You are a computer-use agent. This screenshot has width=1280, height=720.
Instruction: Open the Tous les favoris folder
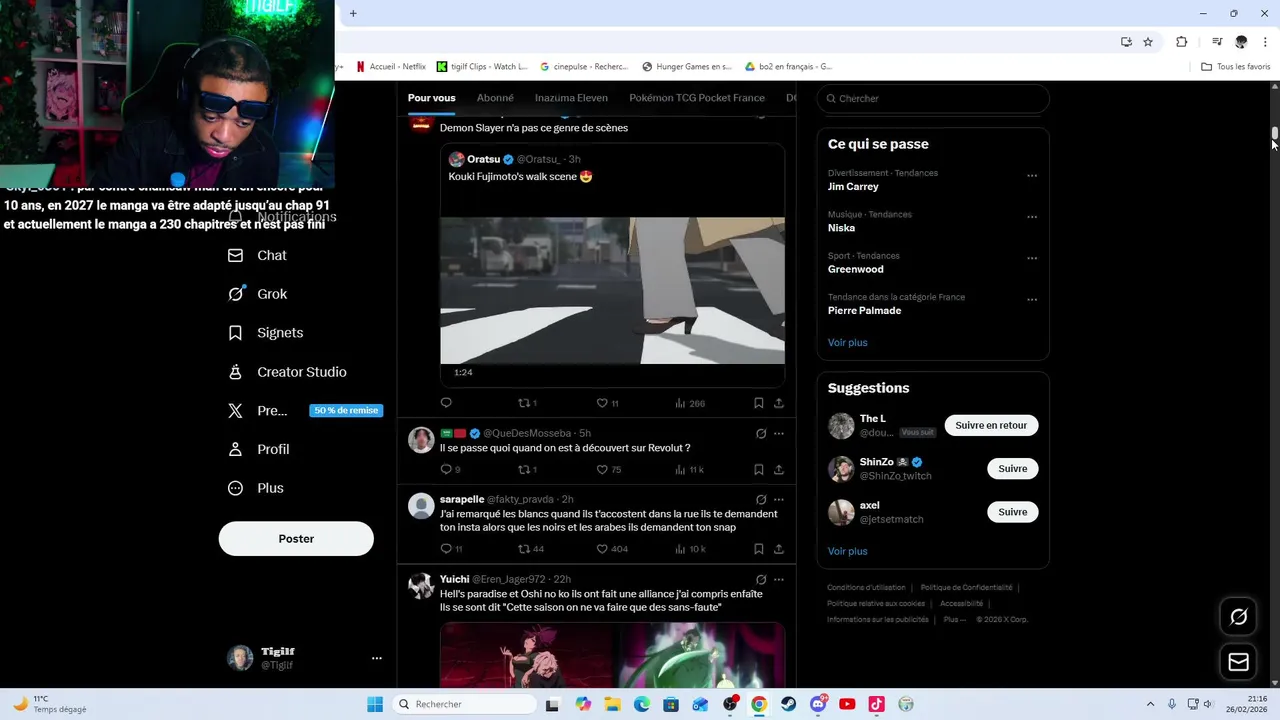pos(1236,67)
